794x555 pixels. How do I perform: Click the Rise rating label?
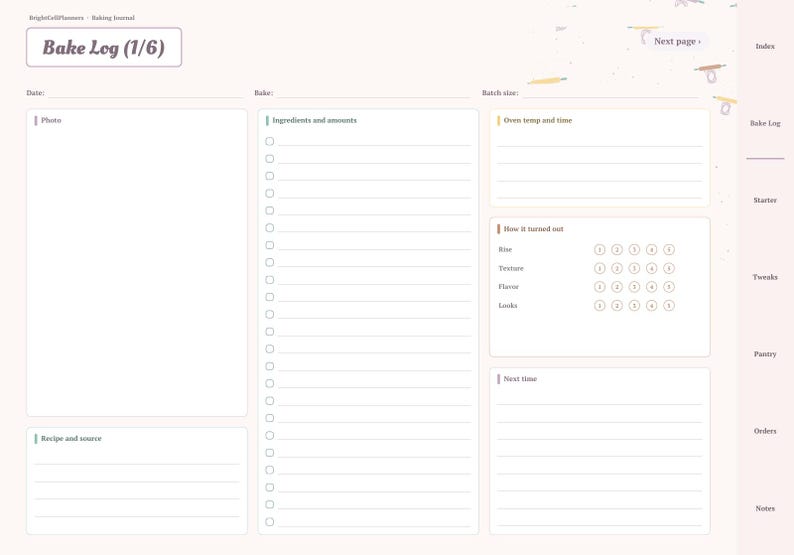pos(505,250)
